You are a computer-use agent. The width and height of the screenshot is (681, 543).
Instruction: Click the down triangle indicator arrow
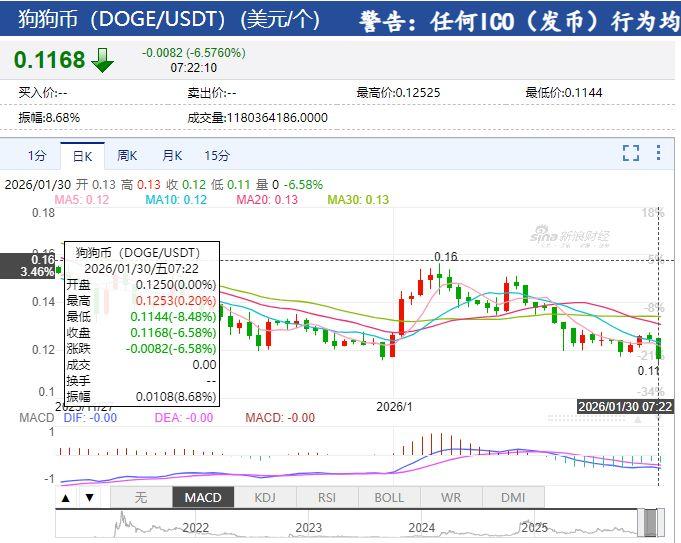(89, 498)
